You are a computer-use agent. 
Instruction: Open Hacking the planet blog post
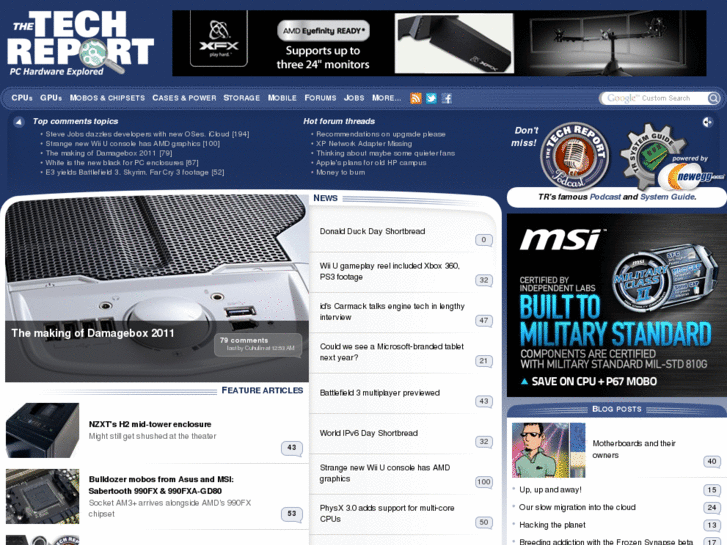pos(552,525)
